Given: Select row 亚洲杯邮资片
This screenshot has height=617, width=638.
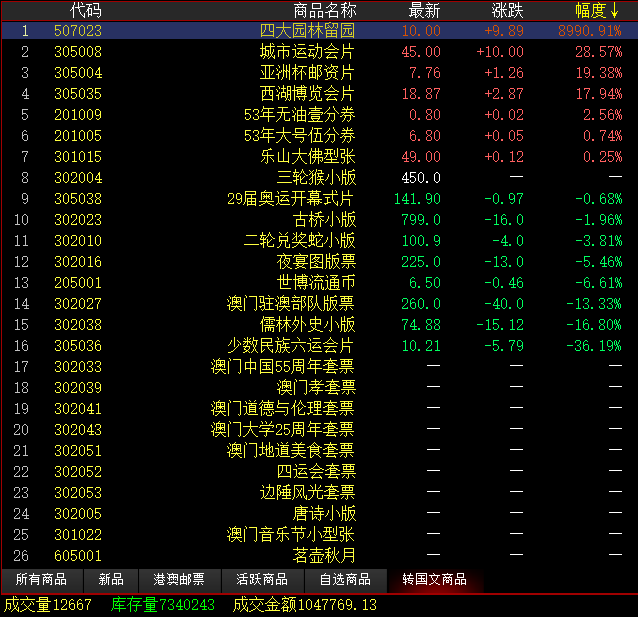Looking at the screenshot, I should pyautogui.click(x=319, y=73).
